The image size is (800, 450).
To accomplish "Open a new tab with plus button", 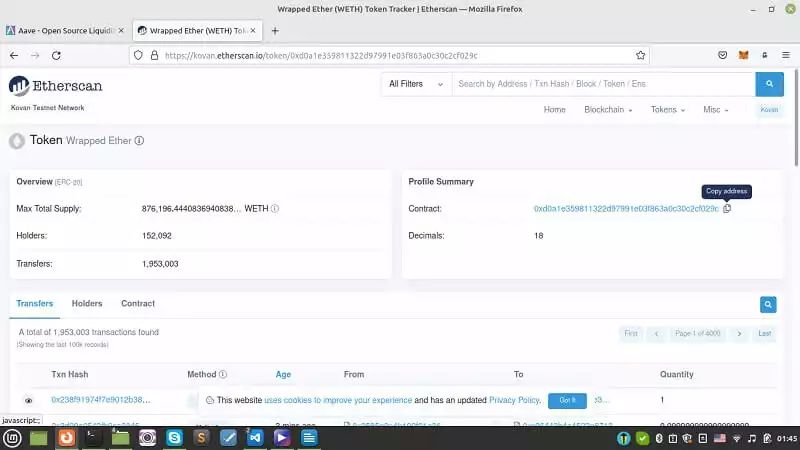I will pyautogui.click(x=275, y=31).
